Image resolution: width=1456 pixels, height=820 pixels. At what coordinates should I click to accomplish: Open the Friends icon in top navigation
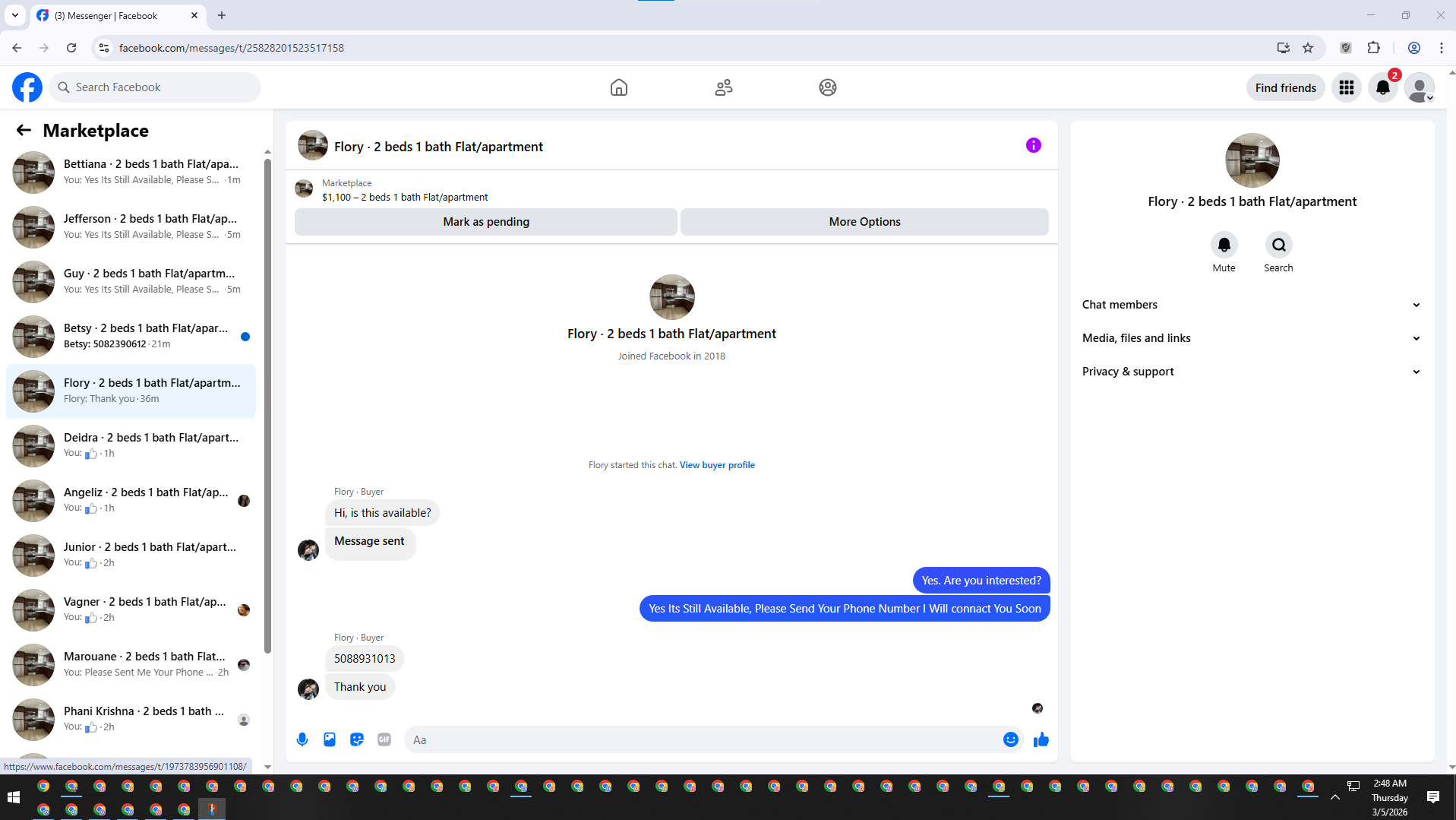(723, 87)
